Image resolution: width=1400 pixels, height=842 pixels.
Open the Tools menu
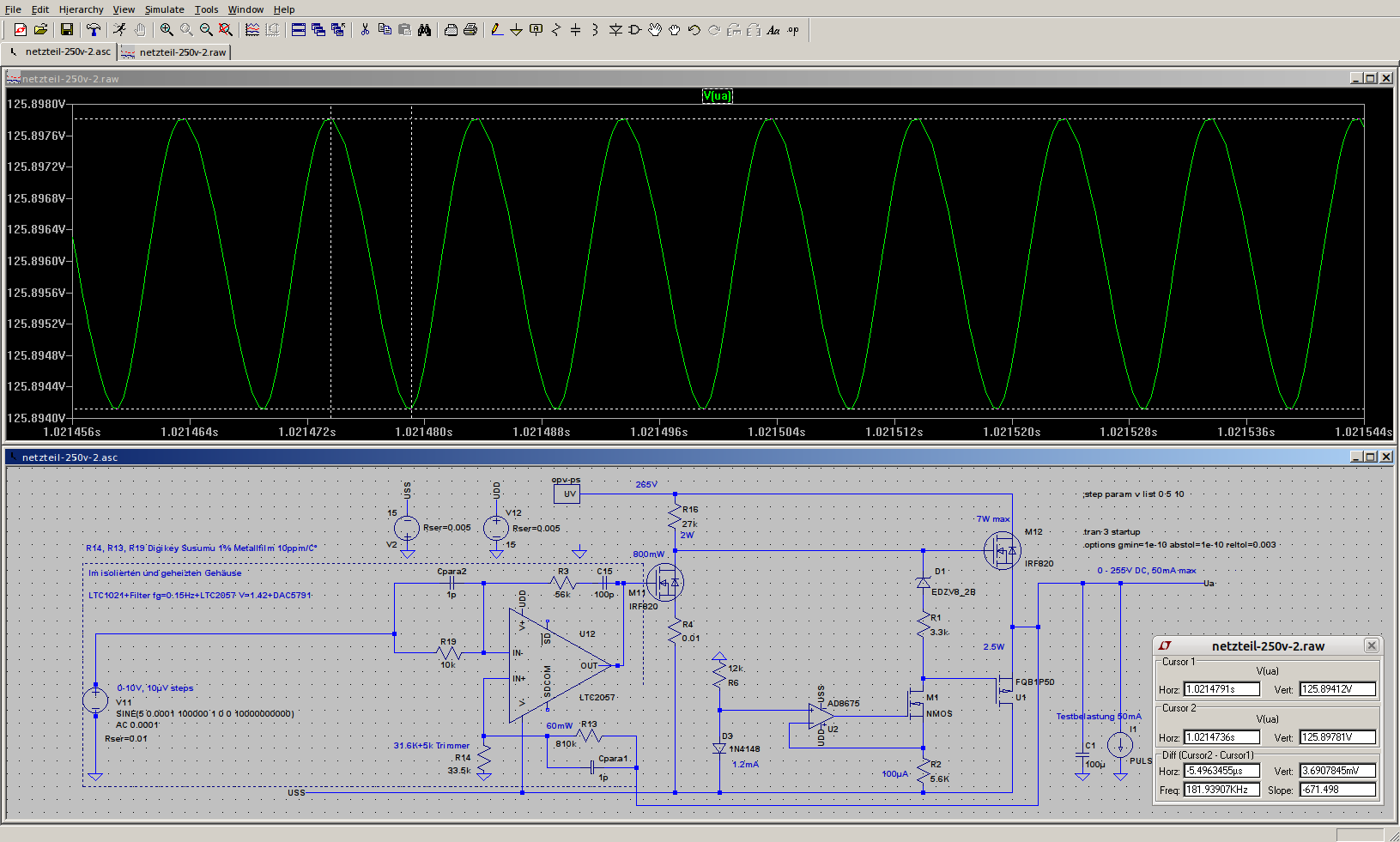pos(206,9)
